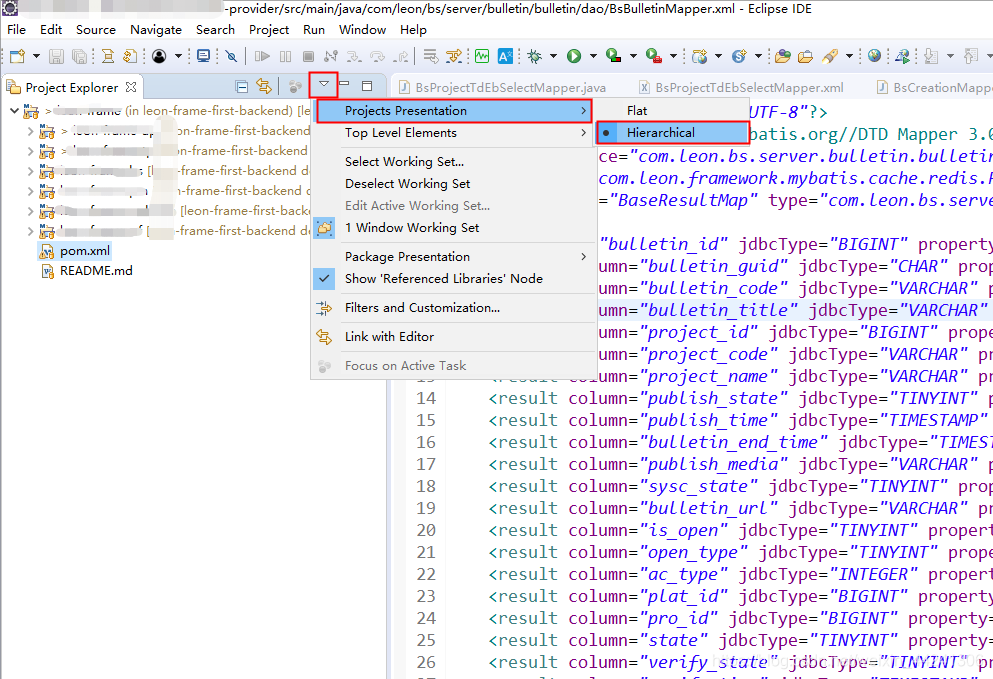Image resolution: width=993 pixels, height=679 pixels.
Task: Select the Hierarchical presentation option
Action: [x=673, y=132]
